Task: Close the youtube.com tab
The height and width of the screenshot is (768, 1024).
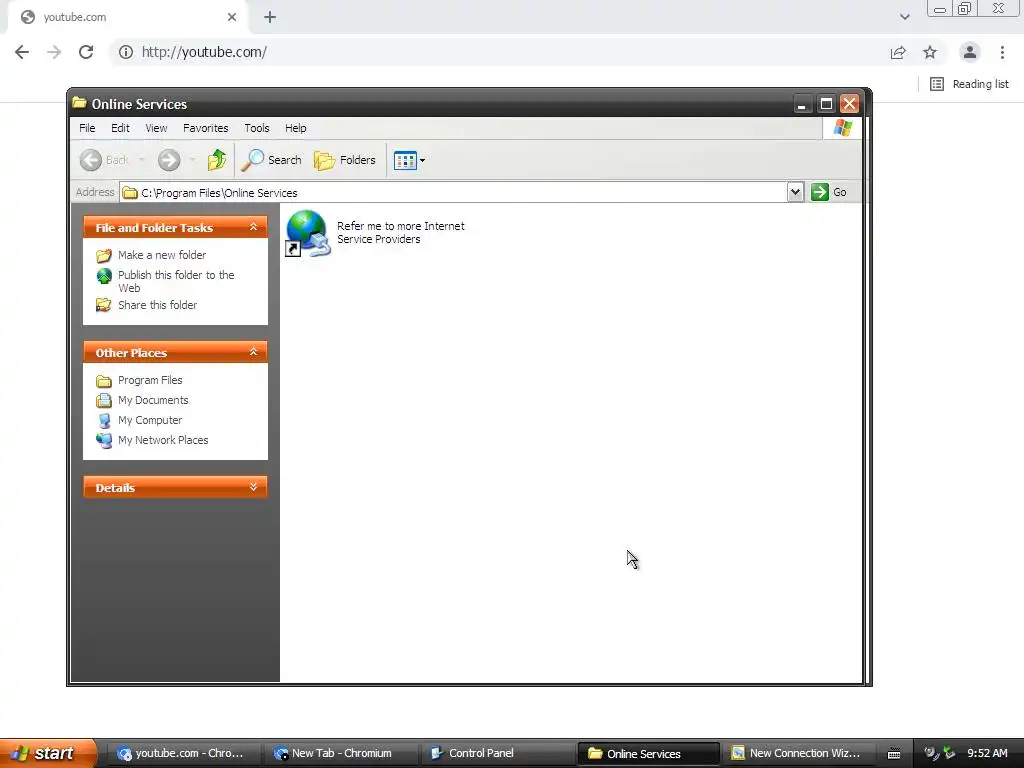Action: [232, 17]
